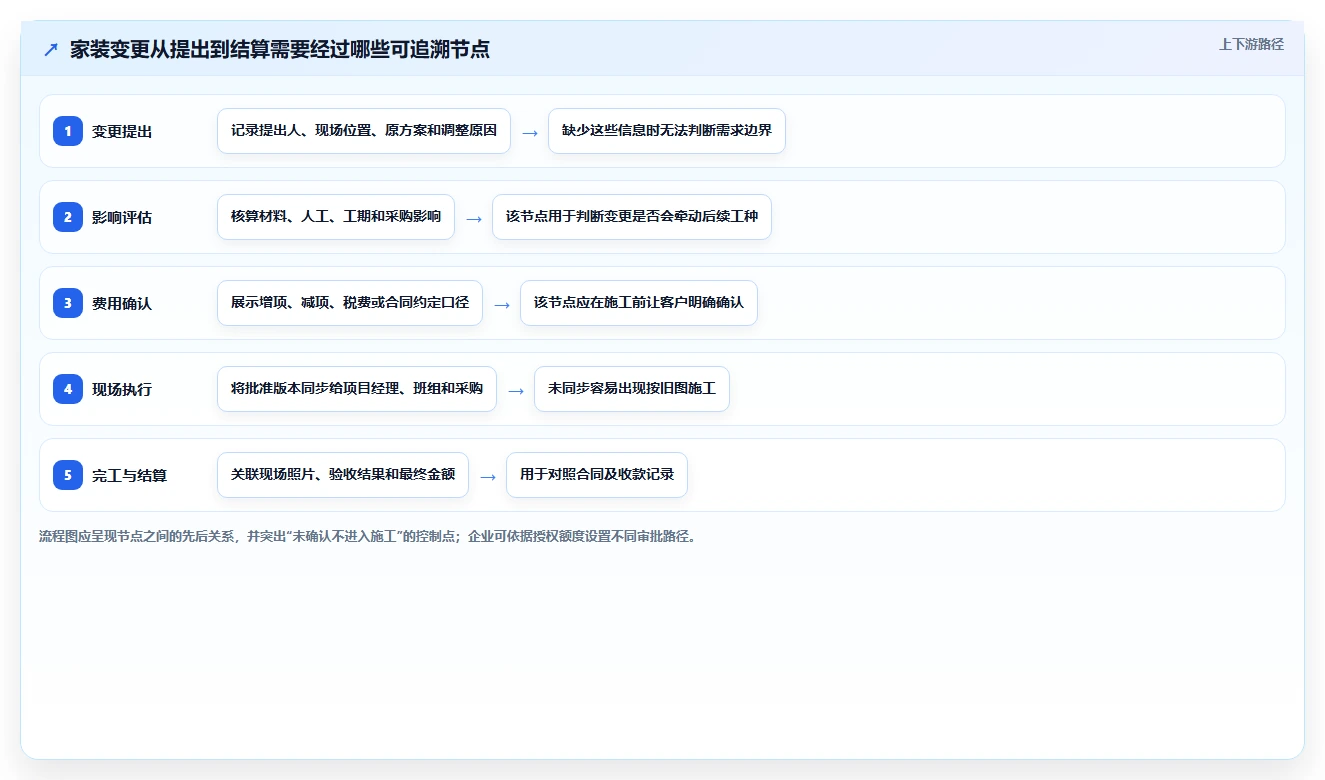Open the 缺少这些信息时无法判断需求边界 card
This screenshot has width=1325, height=780.
click(667, 131)
